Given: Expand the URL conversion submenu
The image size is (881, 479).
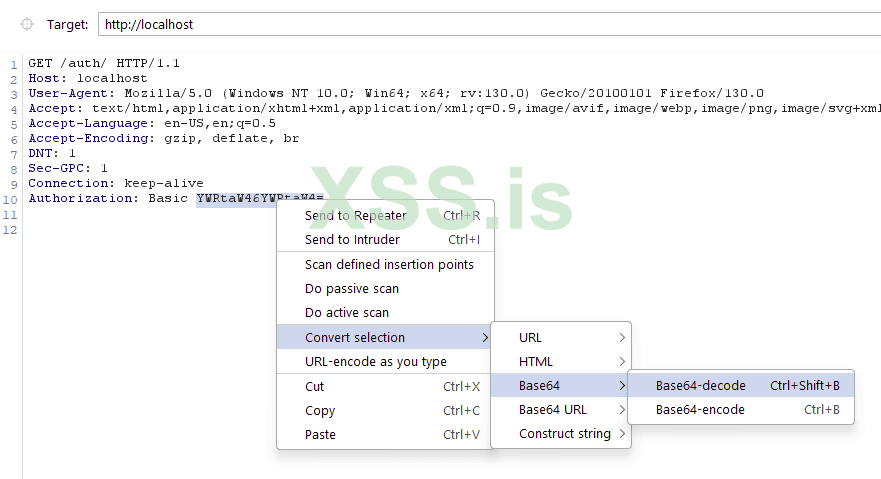Looking at the screenshot, I should [x=561, y=337].
